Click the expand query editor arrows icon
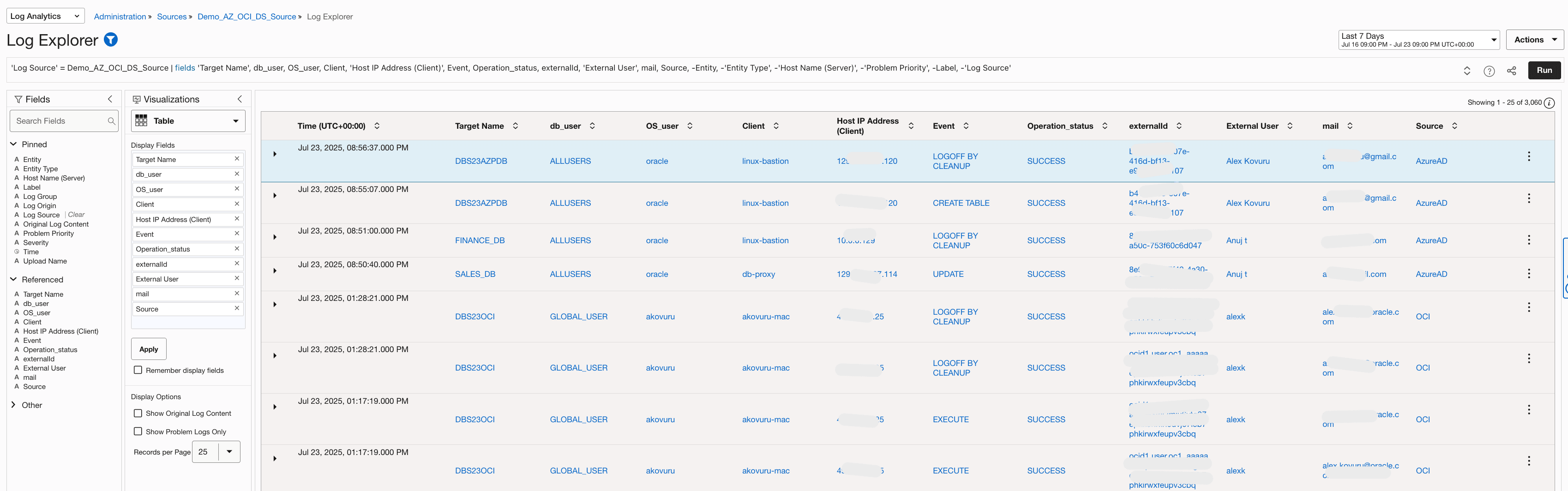Image resolution: width=1568 pixels, height=491 pixels. click(x=1466, y=71)
